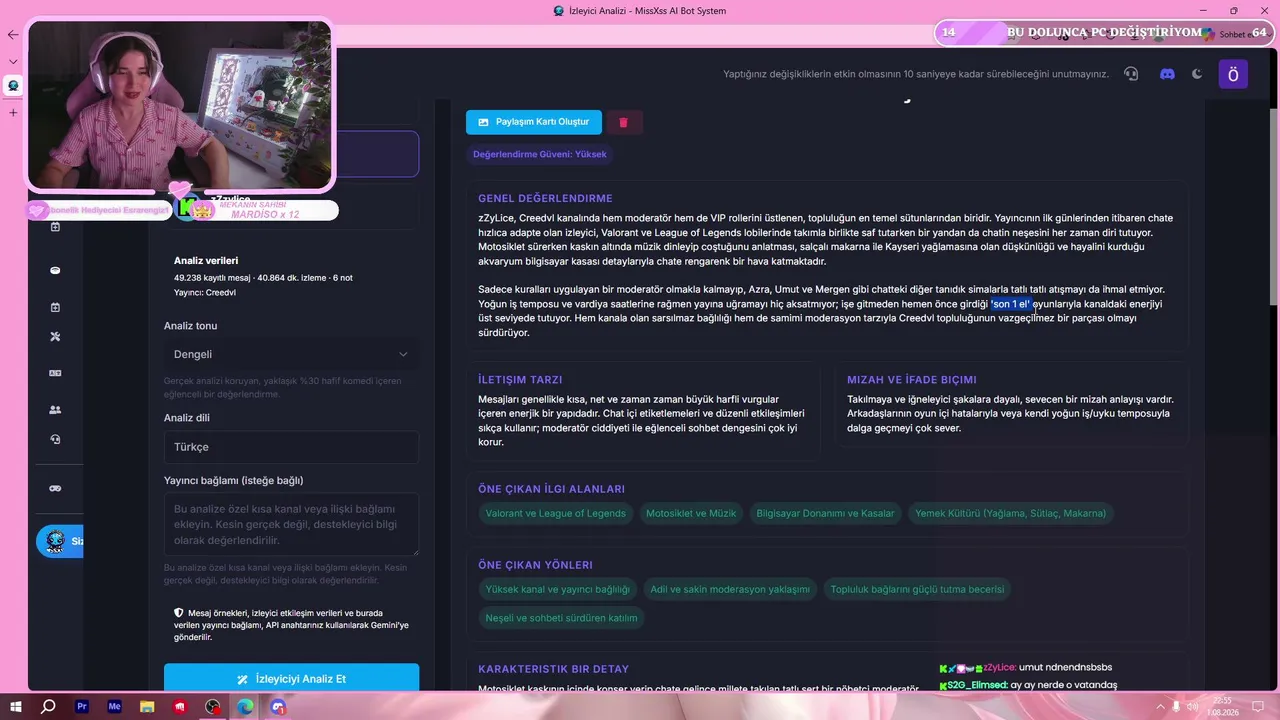Click the blue robot avatar button in sidebar
This screenshot has height=720, width=1280.
[58, 541]
